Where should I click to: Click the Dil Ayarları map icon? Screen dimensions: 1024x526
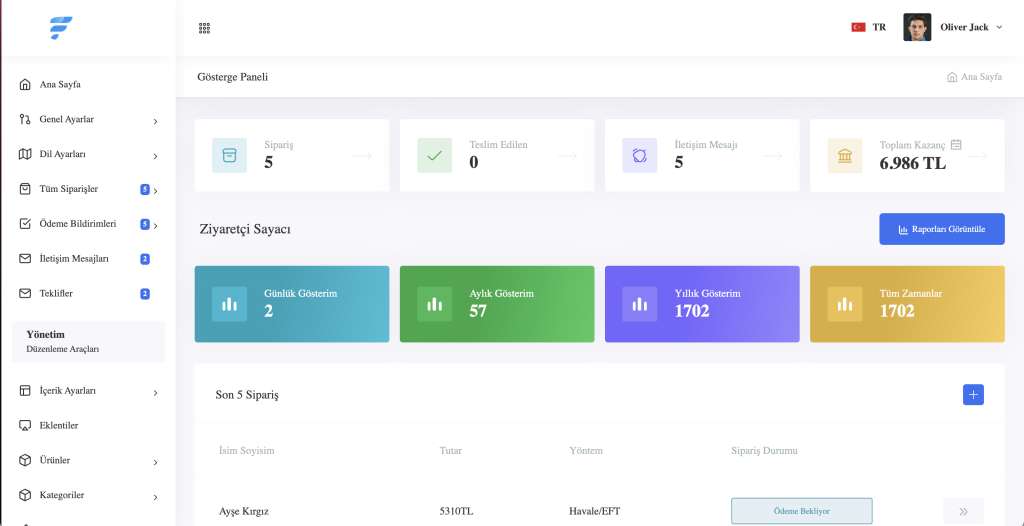[x=25, y=154]
